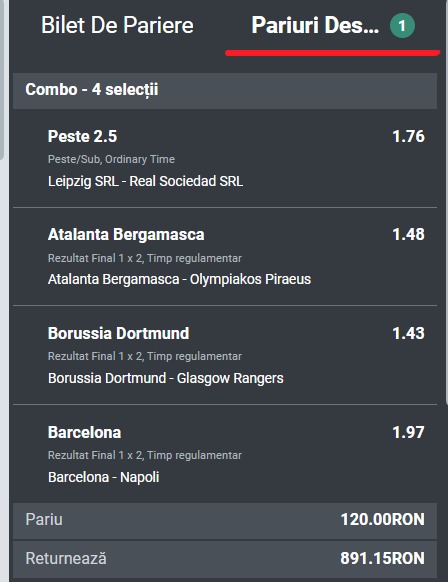448x582 pixels.
Task: Click the 1.48 odds value
Action: [x=408, y=235]
